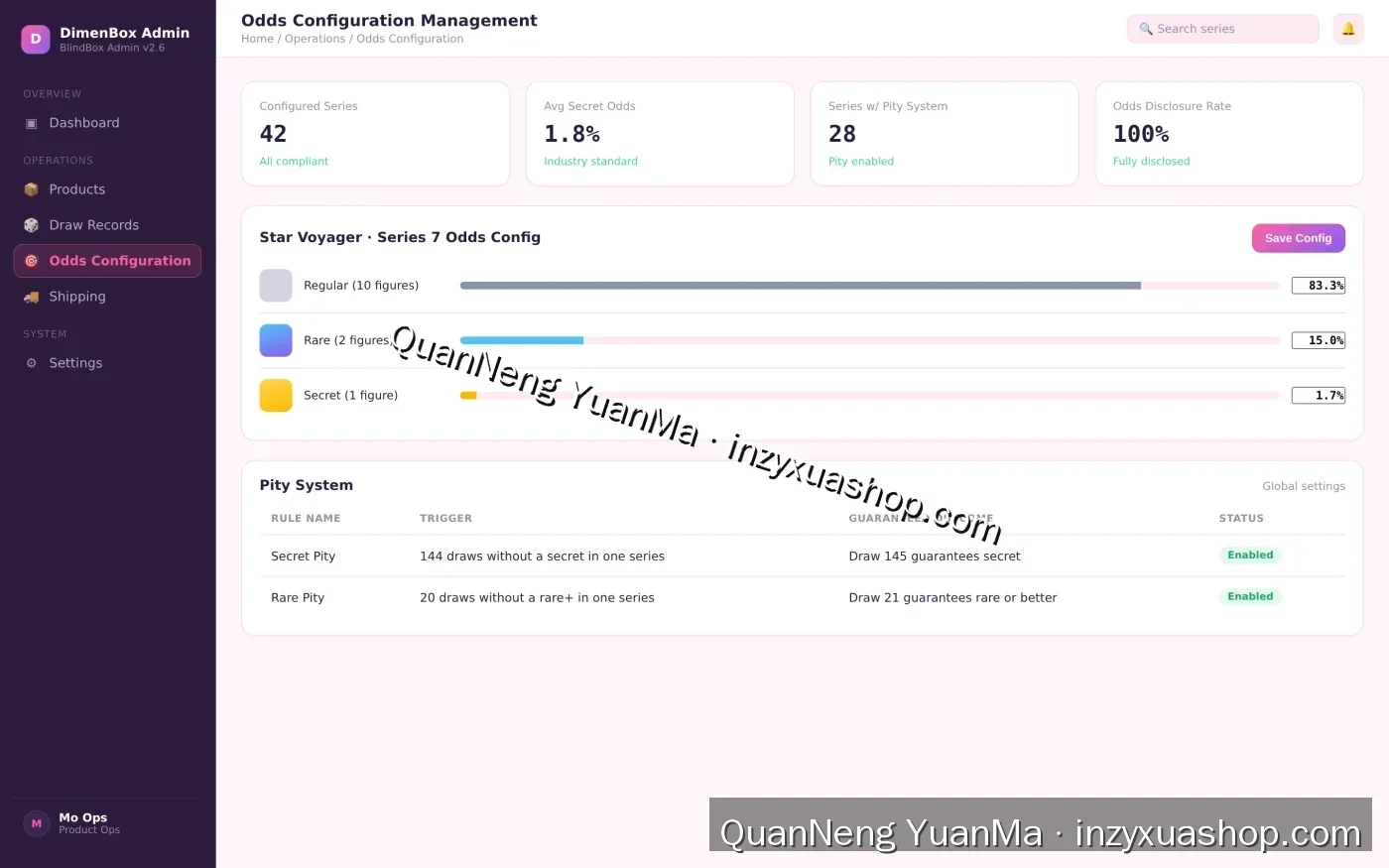Image resolution: width=1389 pixels, height=868 pixels.
Task: Focus the Search series input field
Action: [x=1222, y=29]
